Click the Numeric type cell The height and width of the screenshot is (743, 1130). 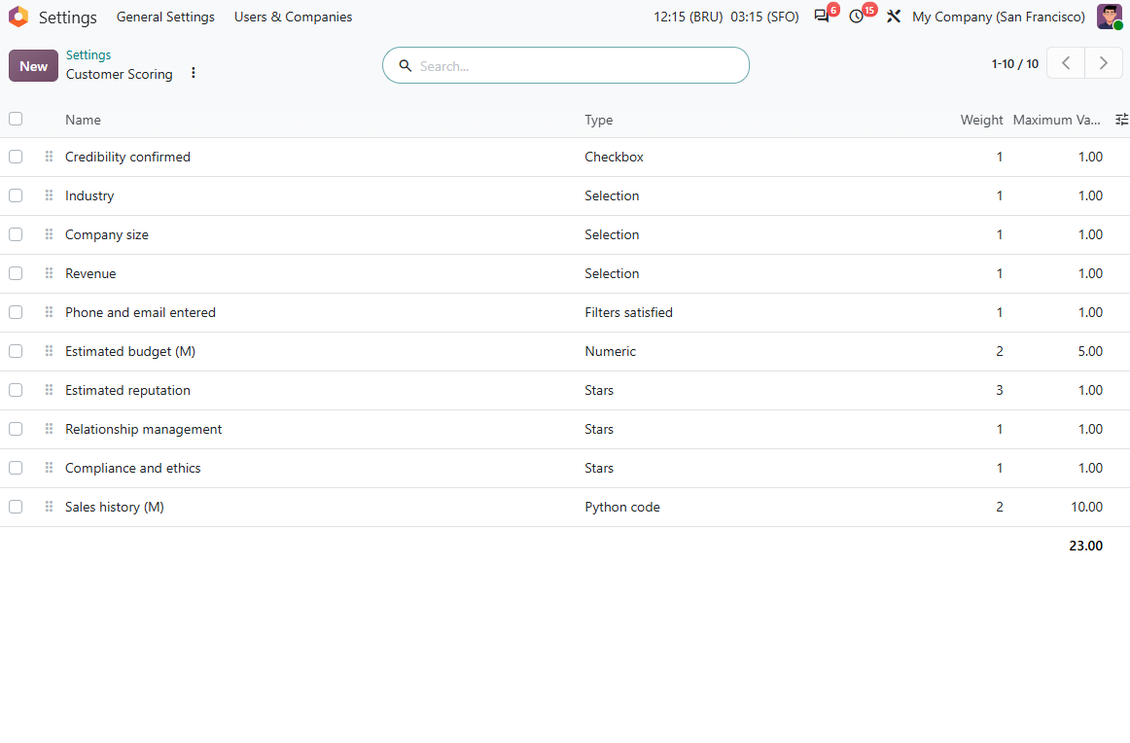coord(610,351)
